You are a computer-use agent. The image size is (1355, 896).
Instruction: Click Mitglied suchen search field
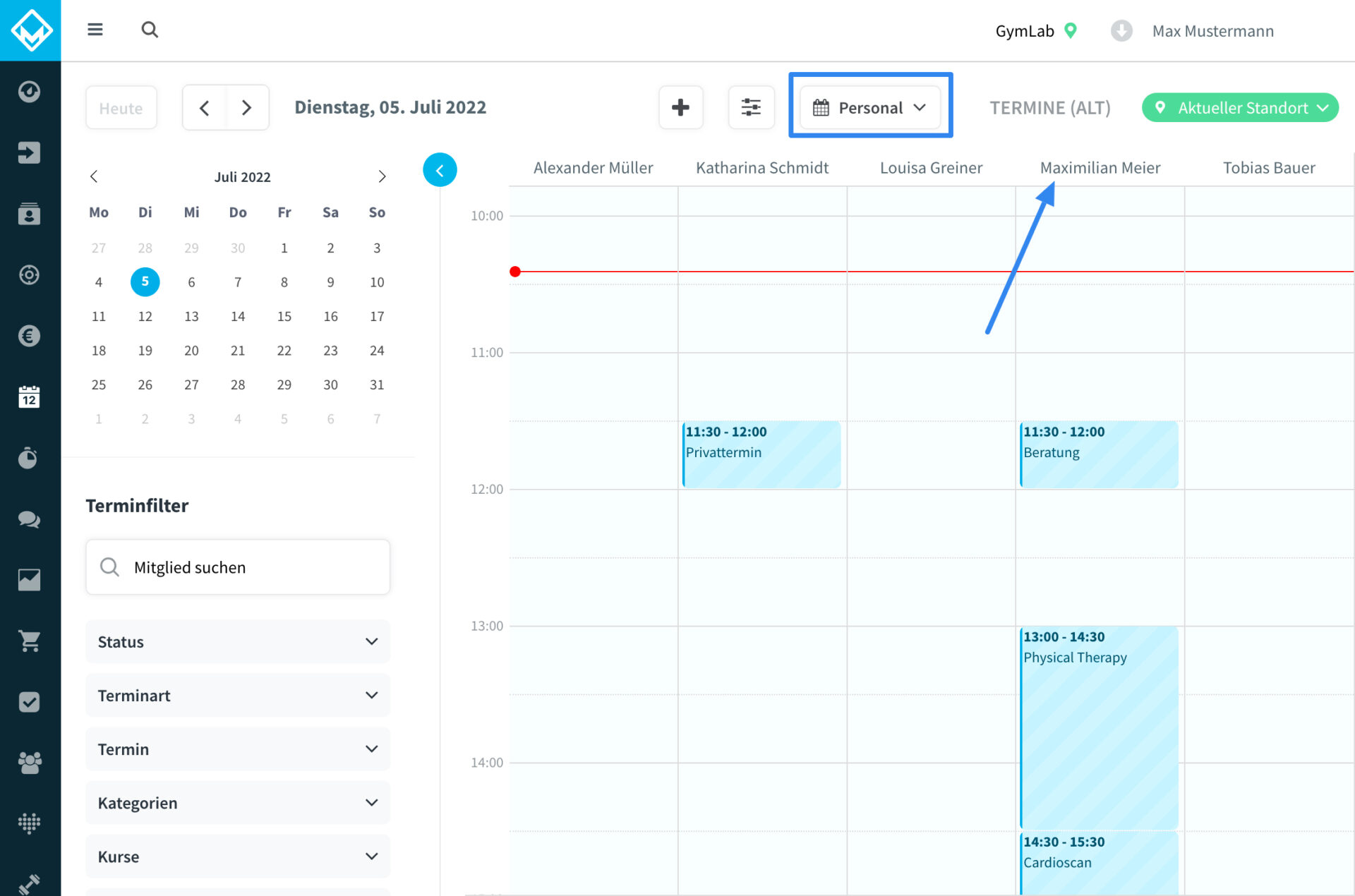[x=238, y=567]
